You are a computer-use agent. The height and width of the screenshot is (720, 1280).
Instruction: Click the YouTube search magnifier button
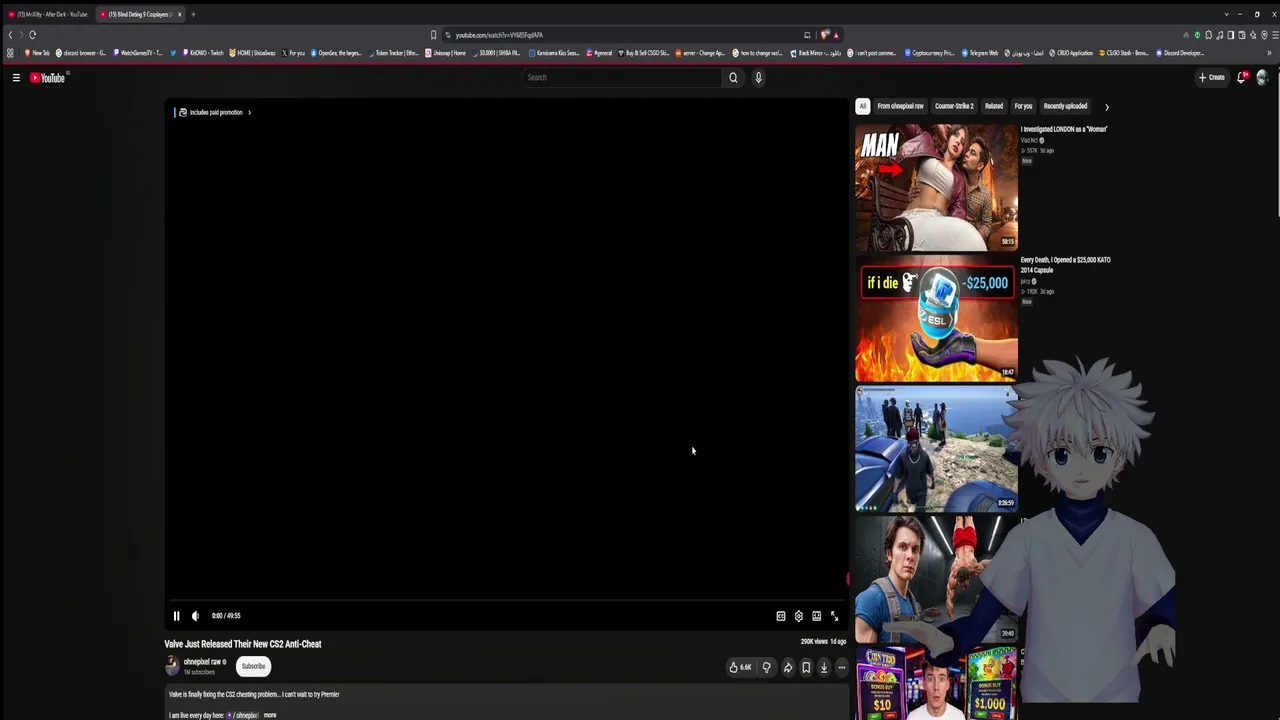[x=733, y=77]
